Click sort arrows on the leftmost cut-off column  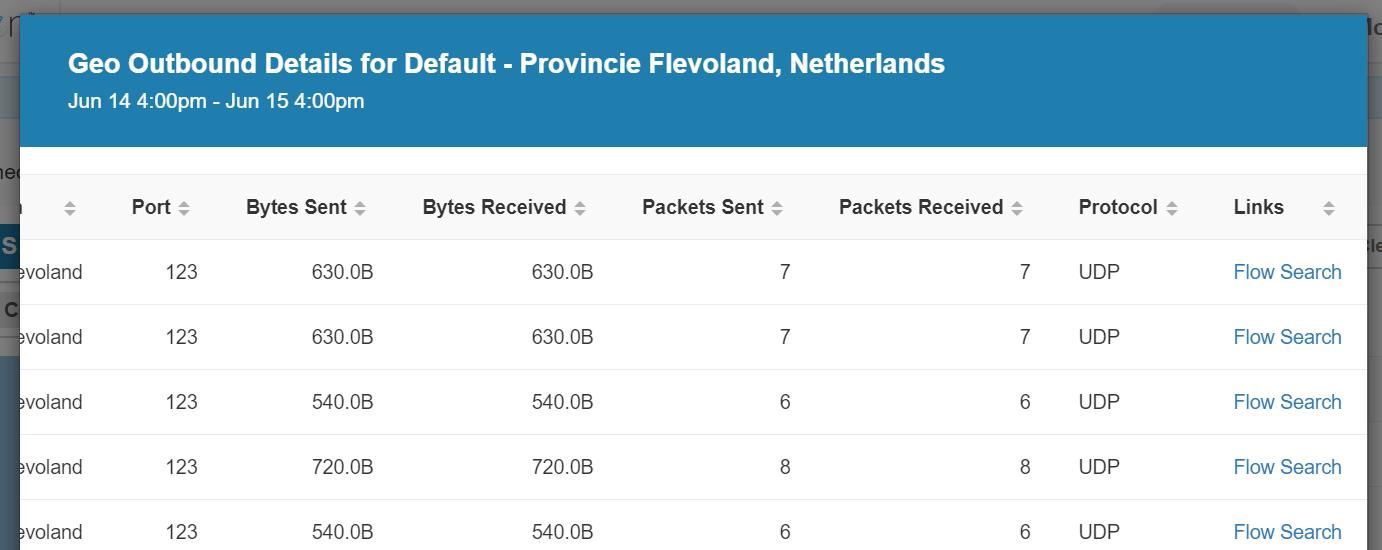coord(70,208)
